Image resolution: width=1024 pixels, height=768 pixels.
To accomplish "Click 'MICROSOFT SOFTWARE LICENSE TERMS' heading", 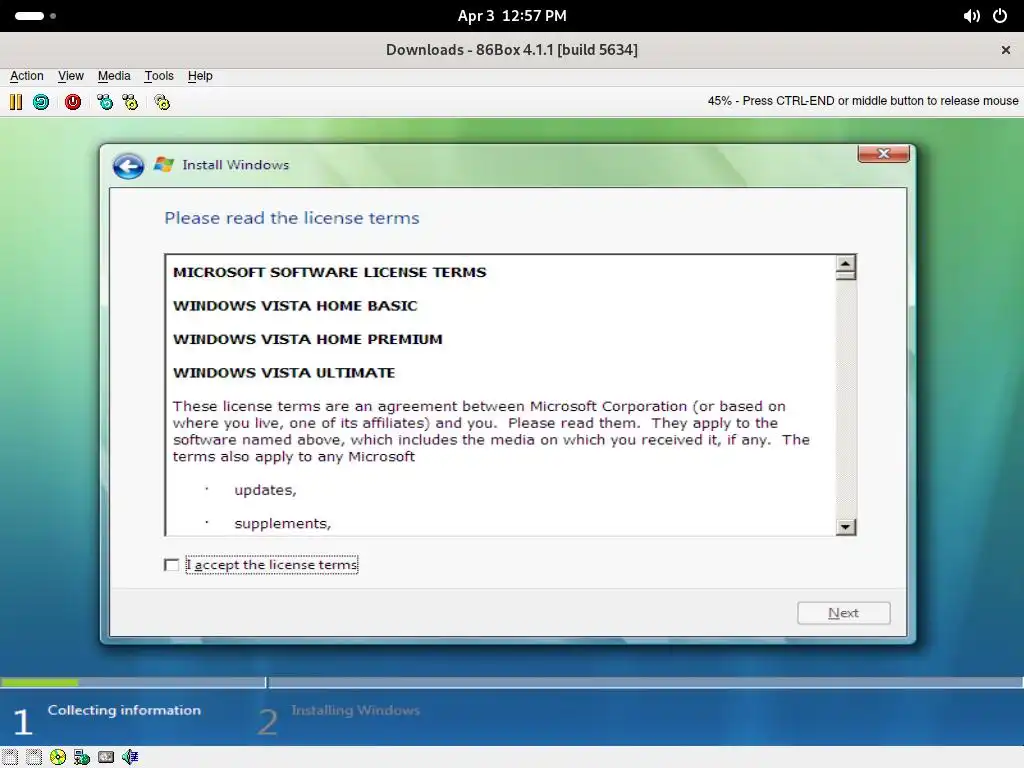I will [330, 272].
